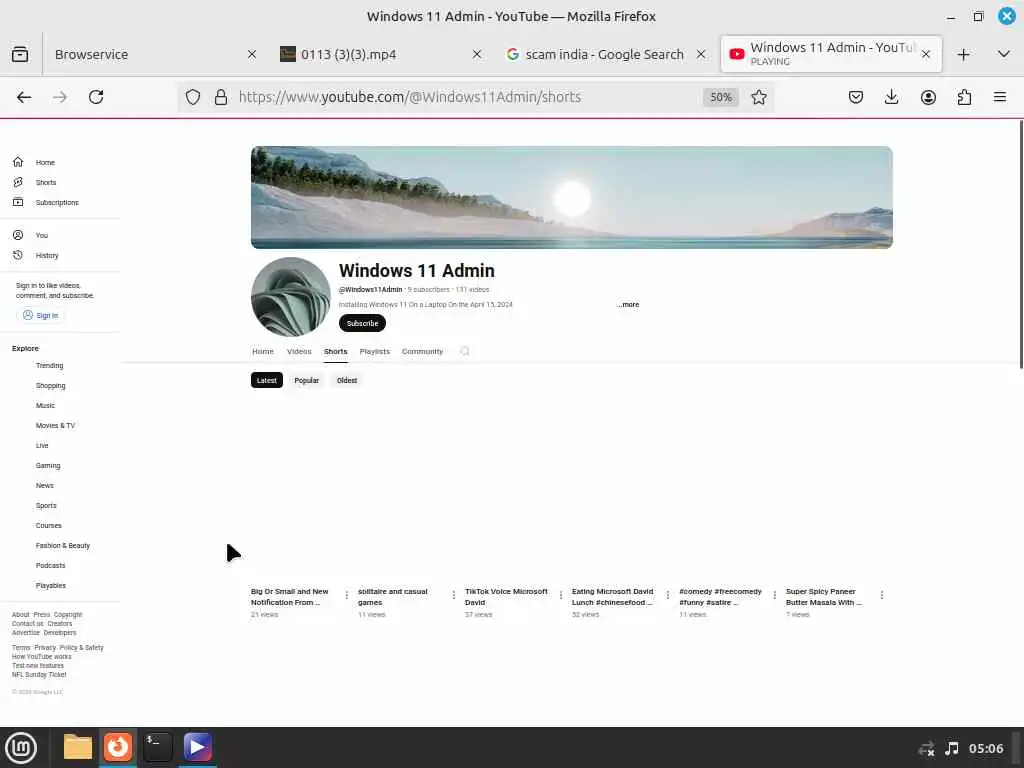
Task: Open the tracking protection shield icon
Action: 193,97
